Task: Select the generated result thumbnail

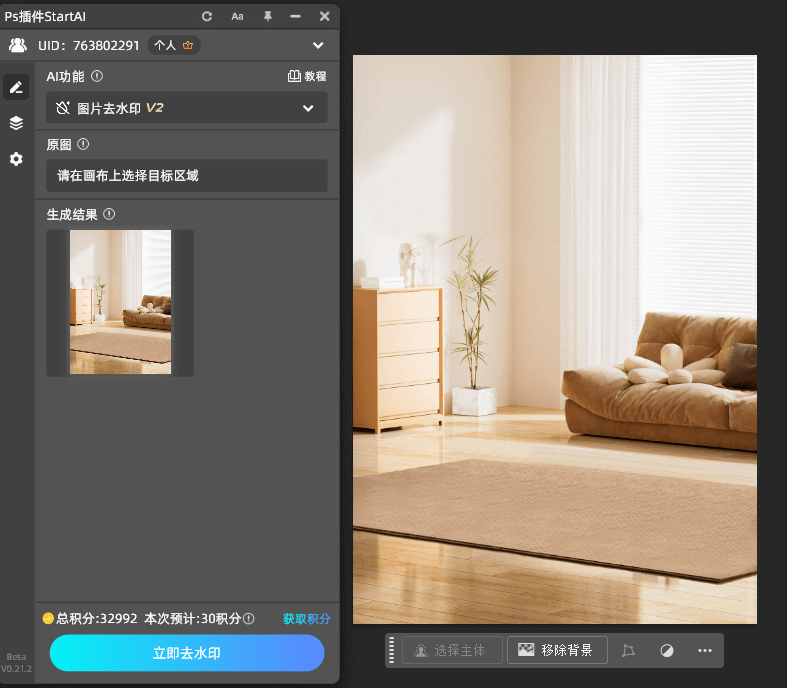Action: 120,302
